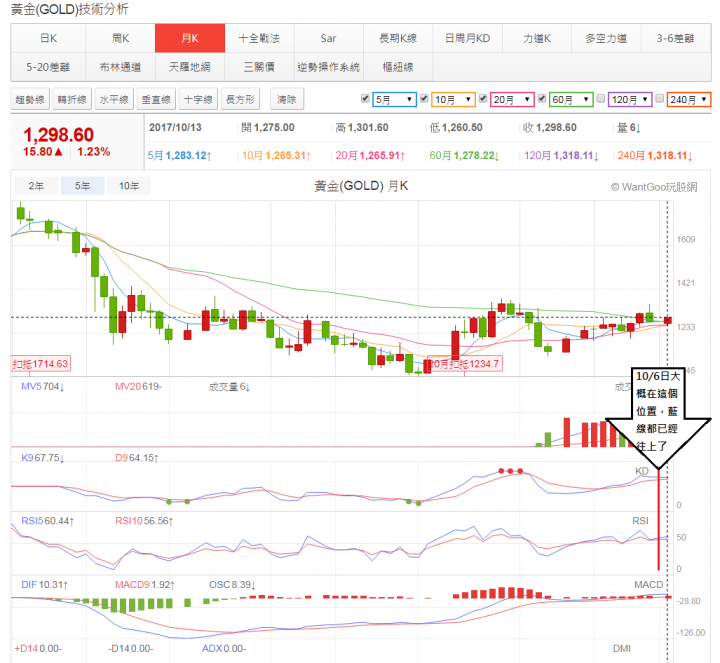720x663 pixels.
Task: Open the 5-20差離 tab
Action: tap(48, 67)
